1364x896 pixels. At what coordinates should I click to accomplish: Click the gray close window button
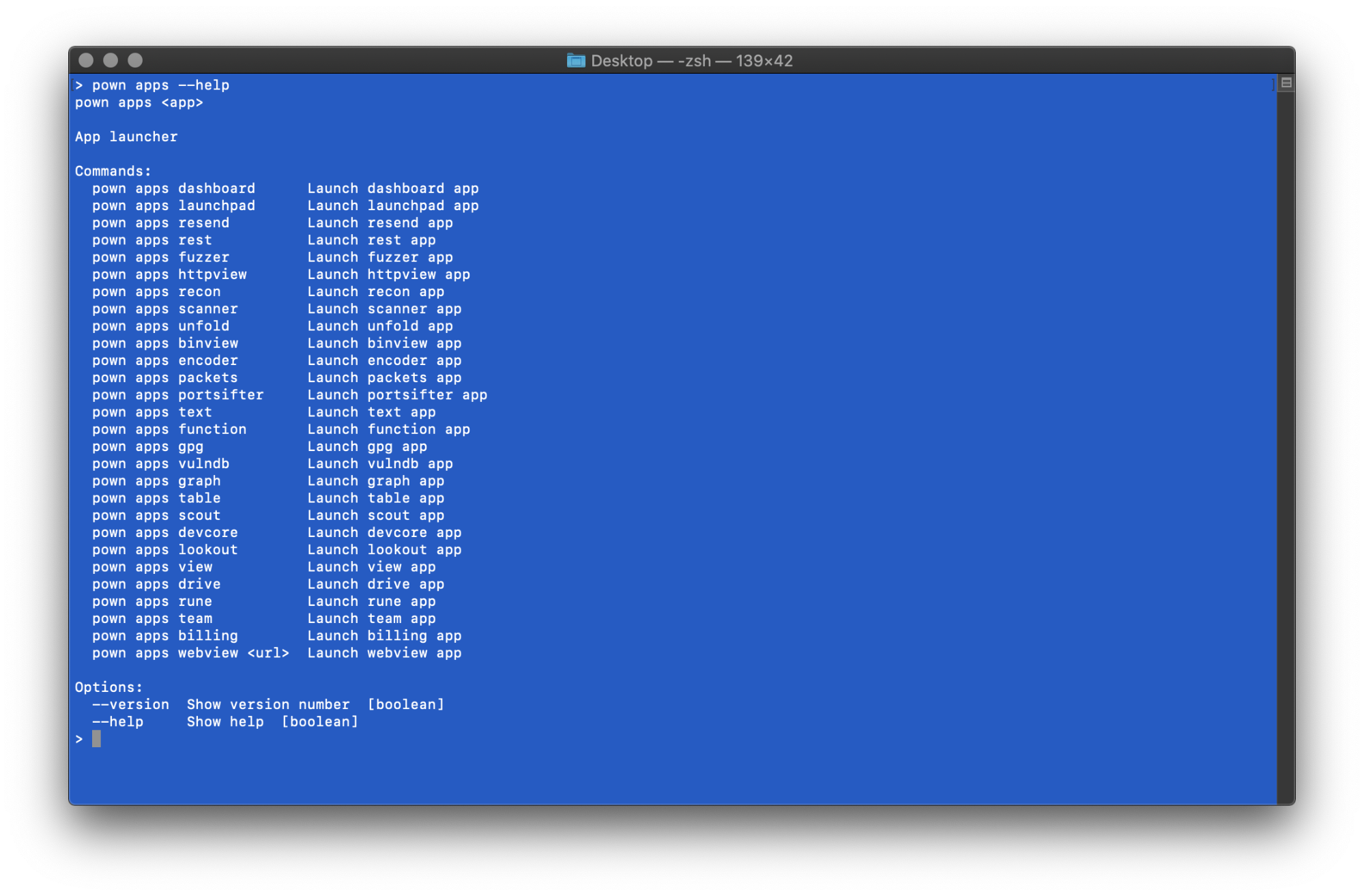coord(86,60)
